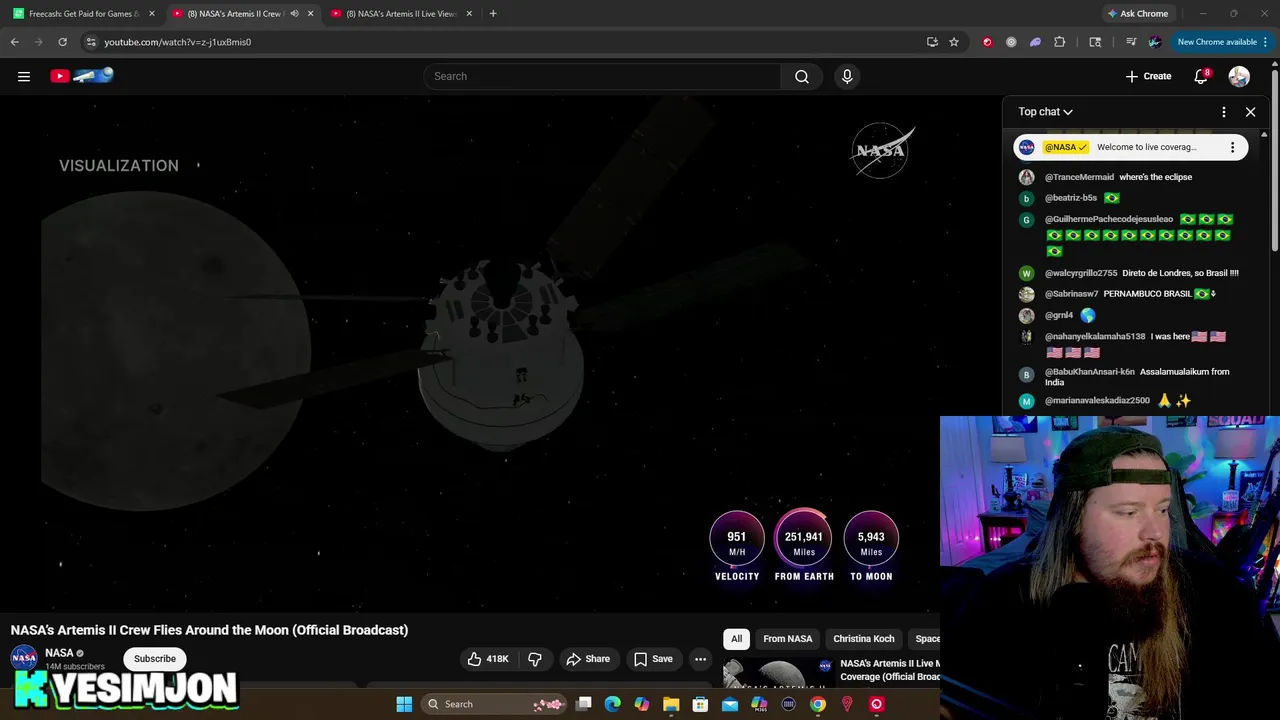Mute the NASA Artemis II Crew tab audio

click(294, 14)
